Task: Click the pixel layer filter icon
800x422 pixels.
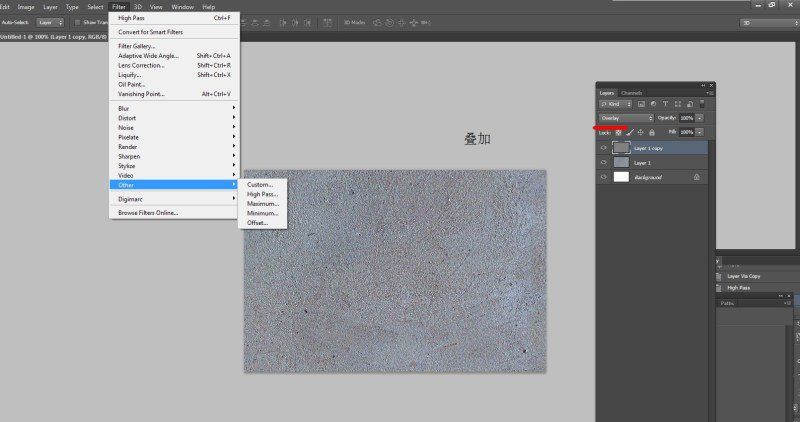Action: (641, 104)
